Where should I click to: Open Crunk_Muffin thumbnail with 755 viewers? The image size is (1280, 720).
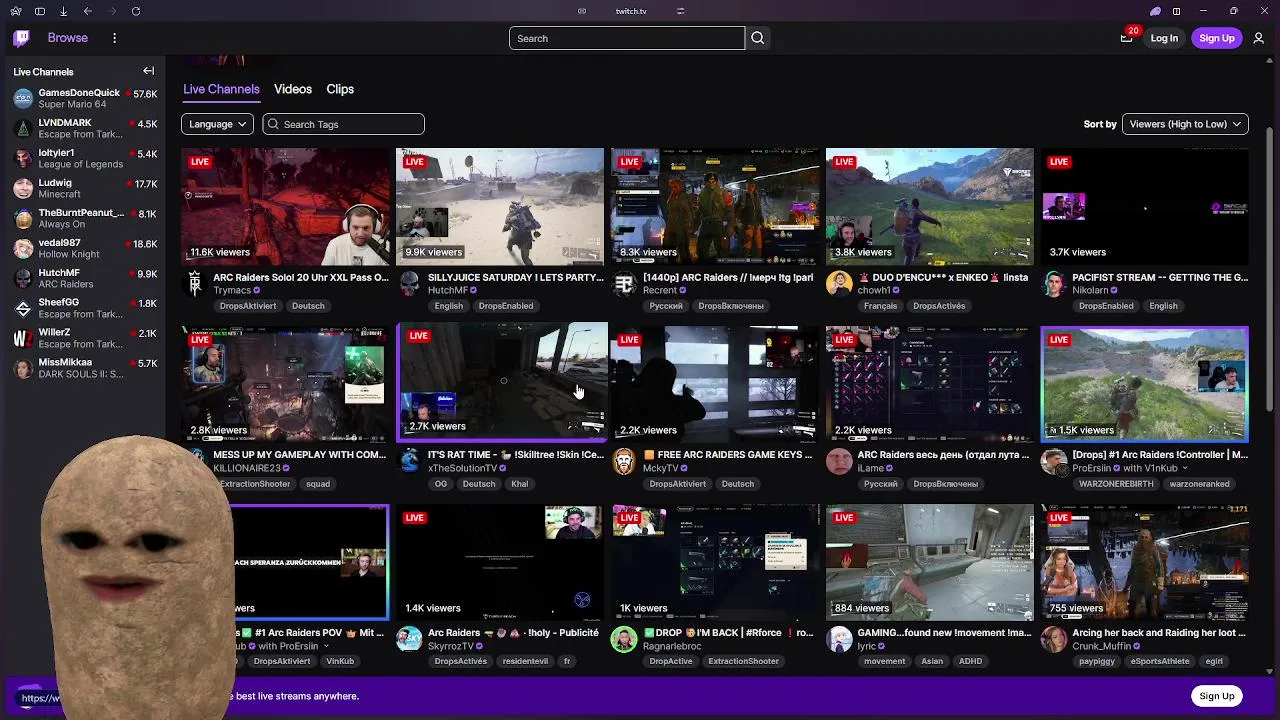click(1145, 562)
